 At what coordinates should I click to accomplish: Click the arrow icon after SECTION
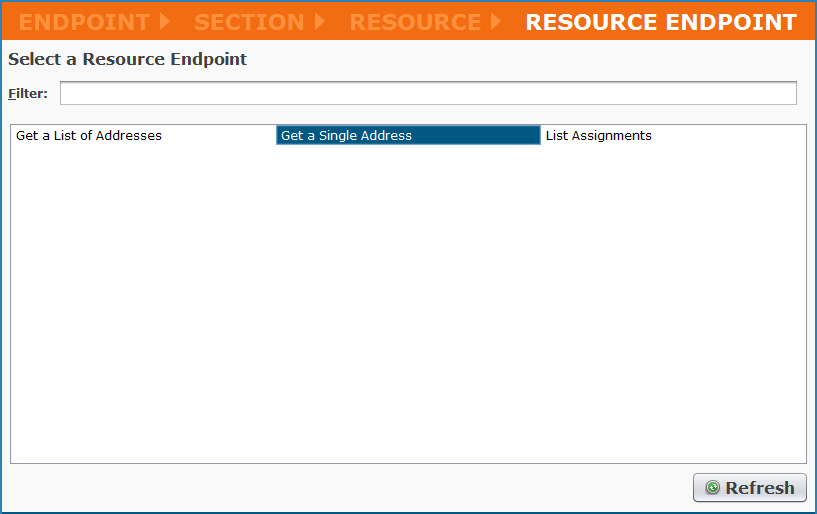click(320, 21)
